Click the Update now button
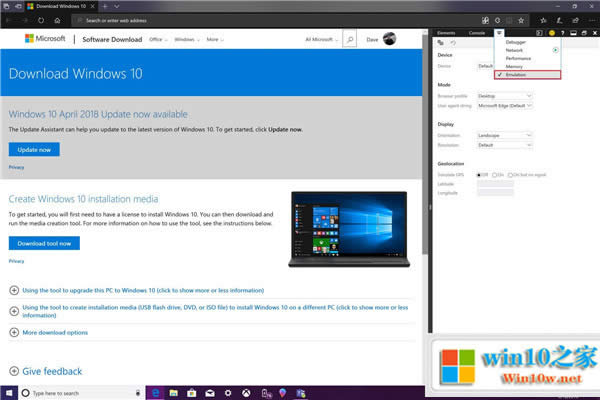Screen dimensions: 600x400 [x=34, y=149]
